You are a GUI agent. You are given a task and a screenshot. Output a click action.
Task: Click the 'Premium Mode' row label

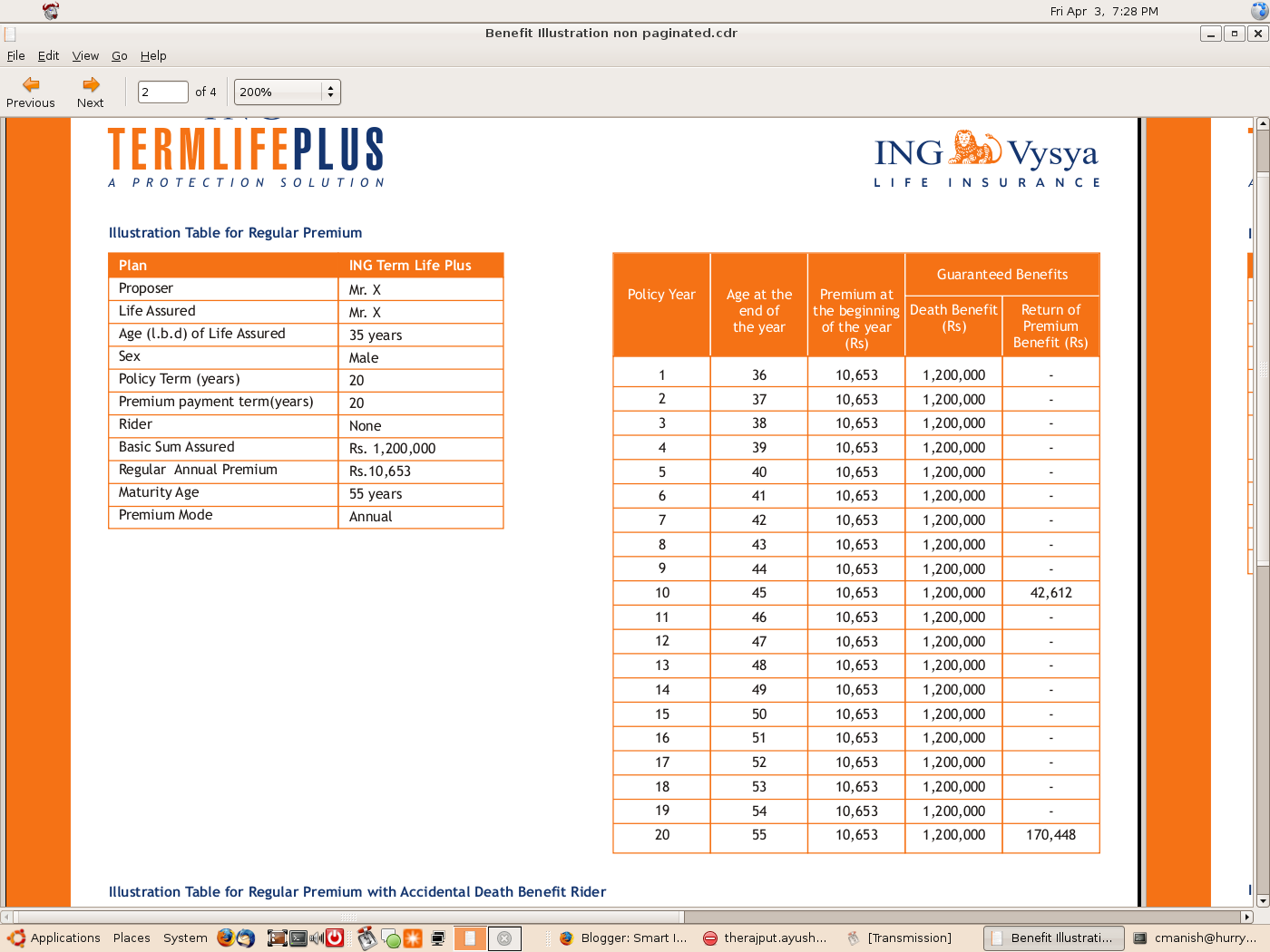[165, 515]
